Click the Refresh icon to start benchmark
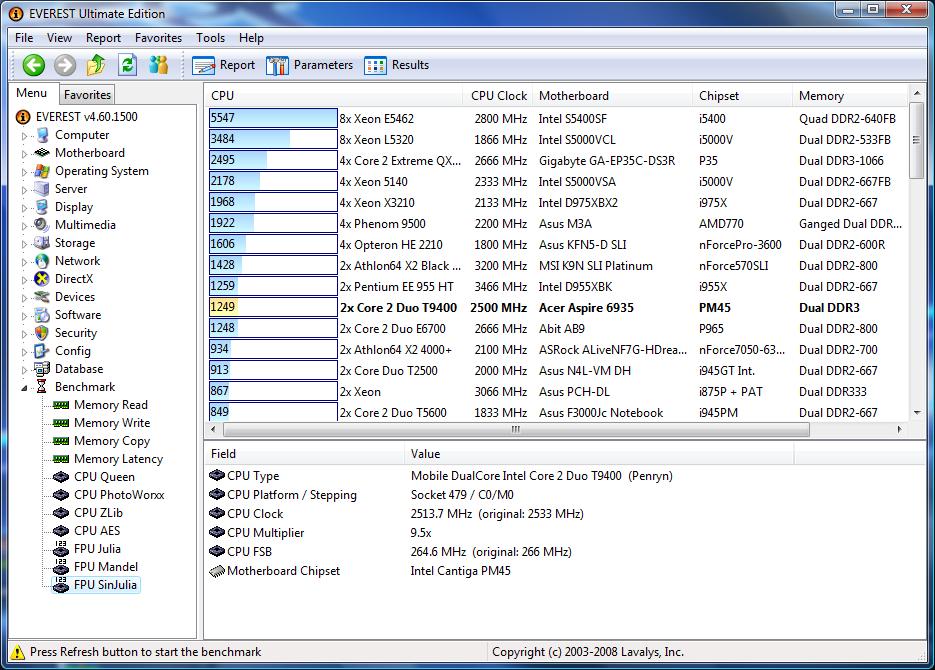 (128, 65)
